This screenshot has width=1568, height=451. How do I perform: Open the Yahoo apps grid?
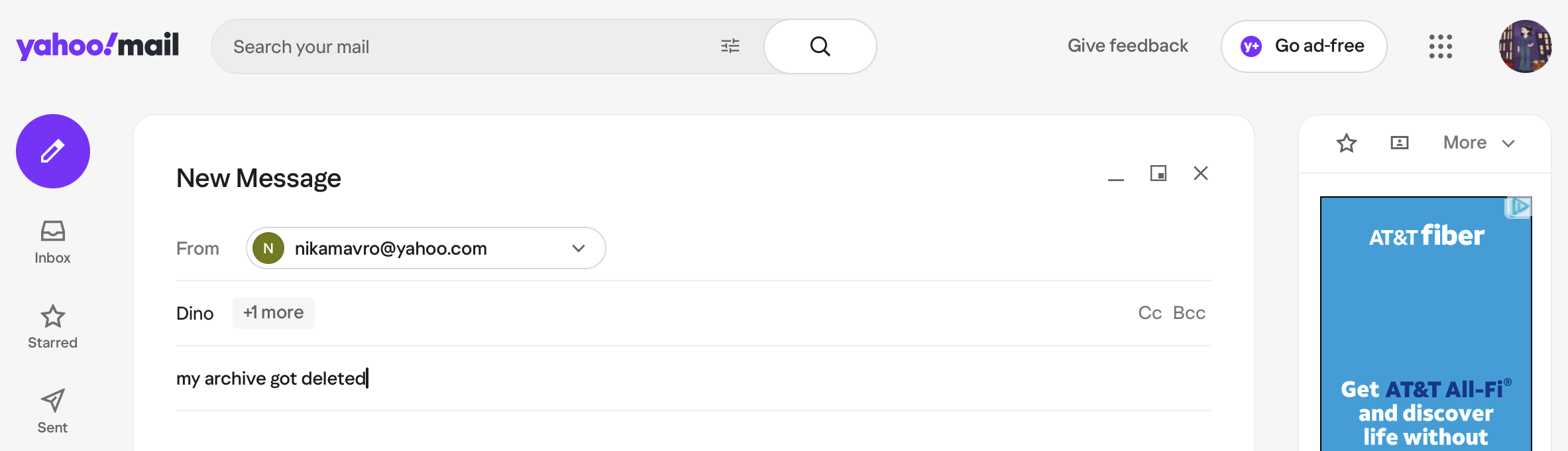click(x=1440, y=46)
